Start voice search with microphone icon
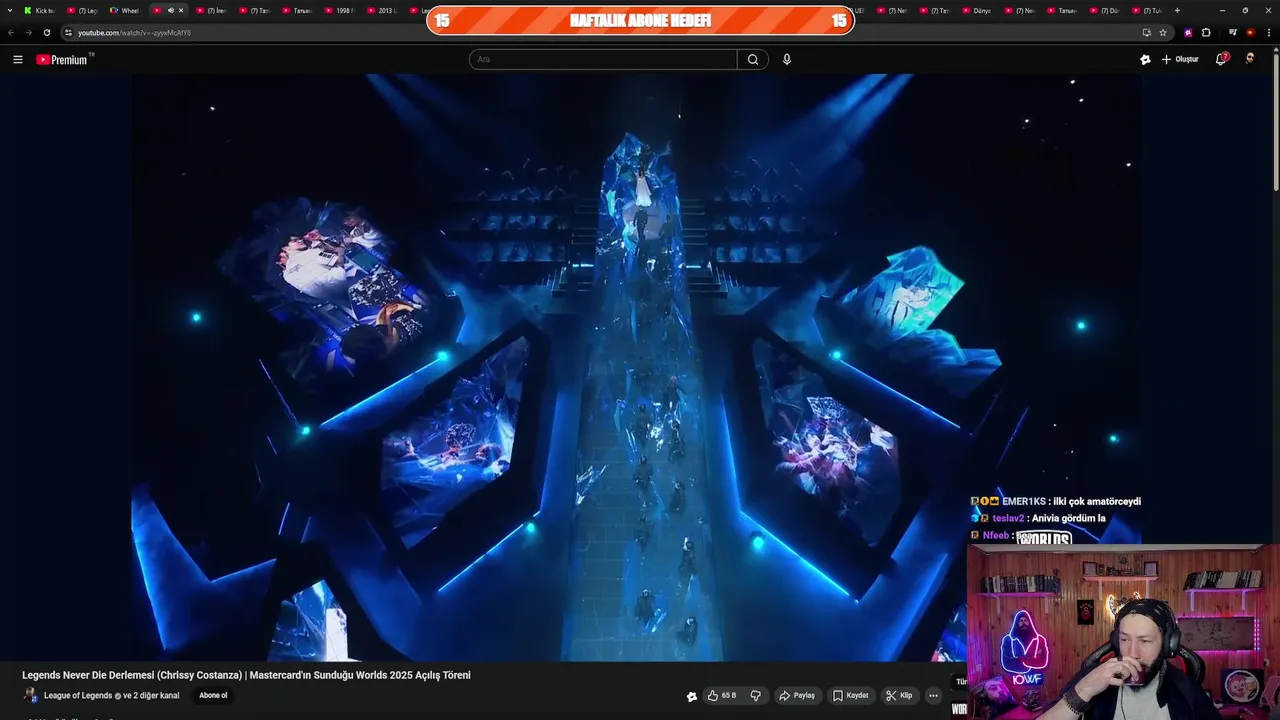1280x720 pixels. tap(787, 59)
